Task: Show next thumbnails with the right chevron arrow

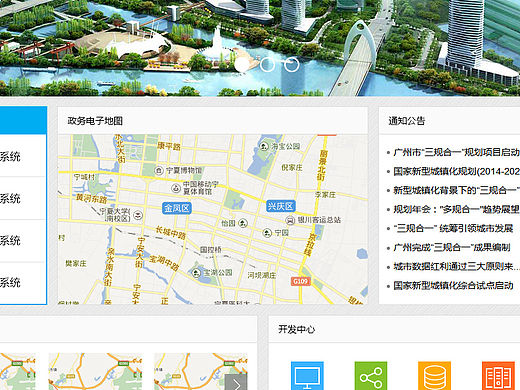Action: pyautogui.click(x=236, y=382)
